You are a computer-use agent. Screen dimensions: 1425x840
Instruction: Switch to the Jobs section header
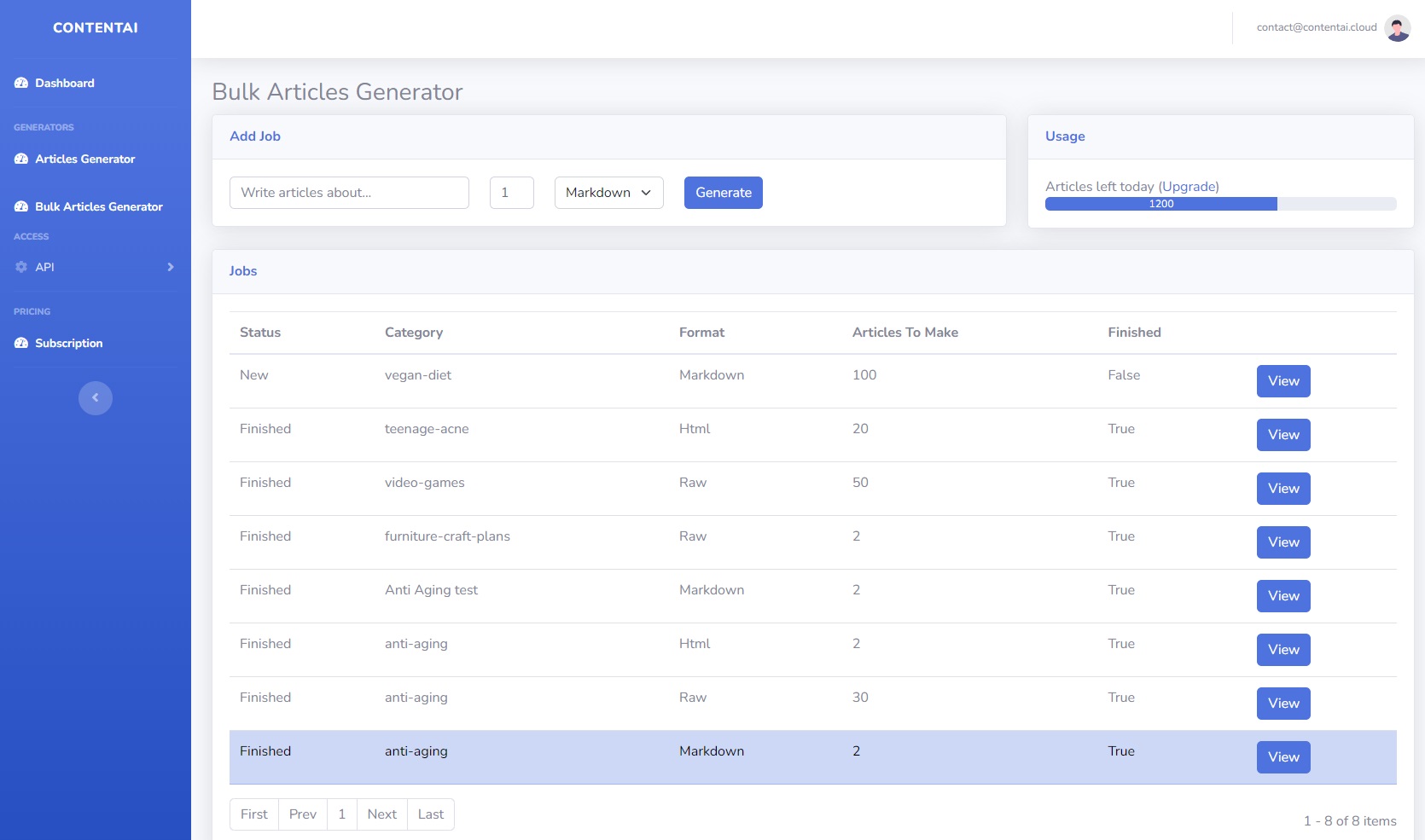click(243, 270)
